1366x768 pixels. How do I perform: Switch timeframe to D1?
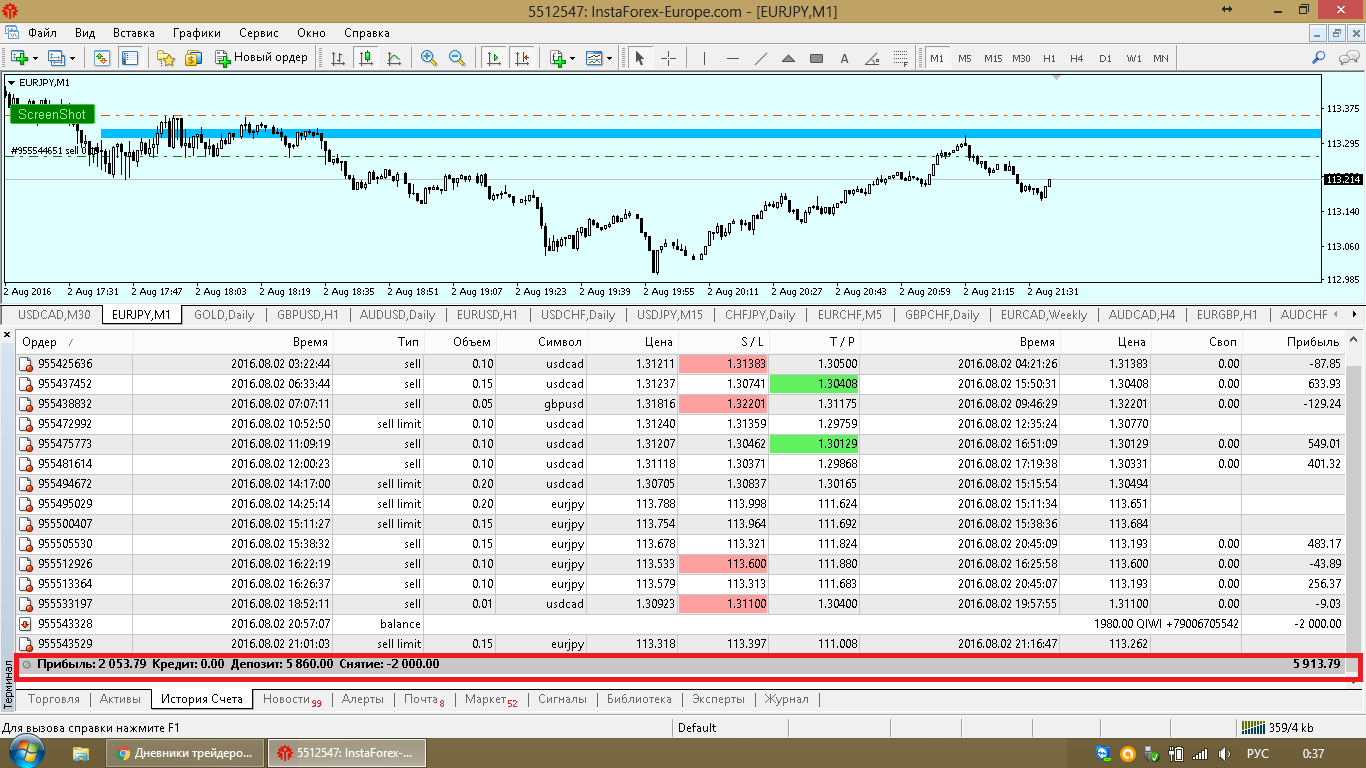1105,58
